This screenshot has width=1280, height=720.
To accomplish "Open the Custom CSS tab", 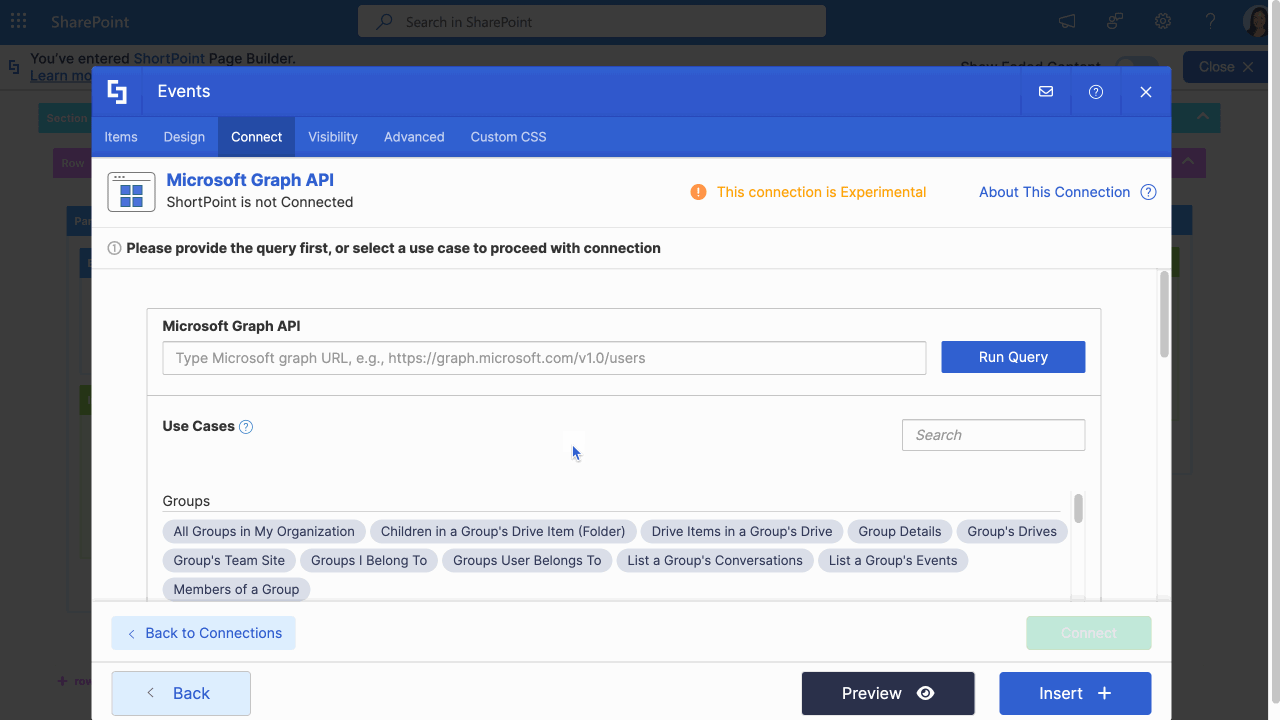I will click(508, 137).
